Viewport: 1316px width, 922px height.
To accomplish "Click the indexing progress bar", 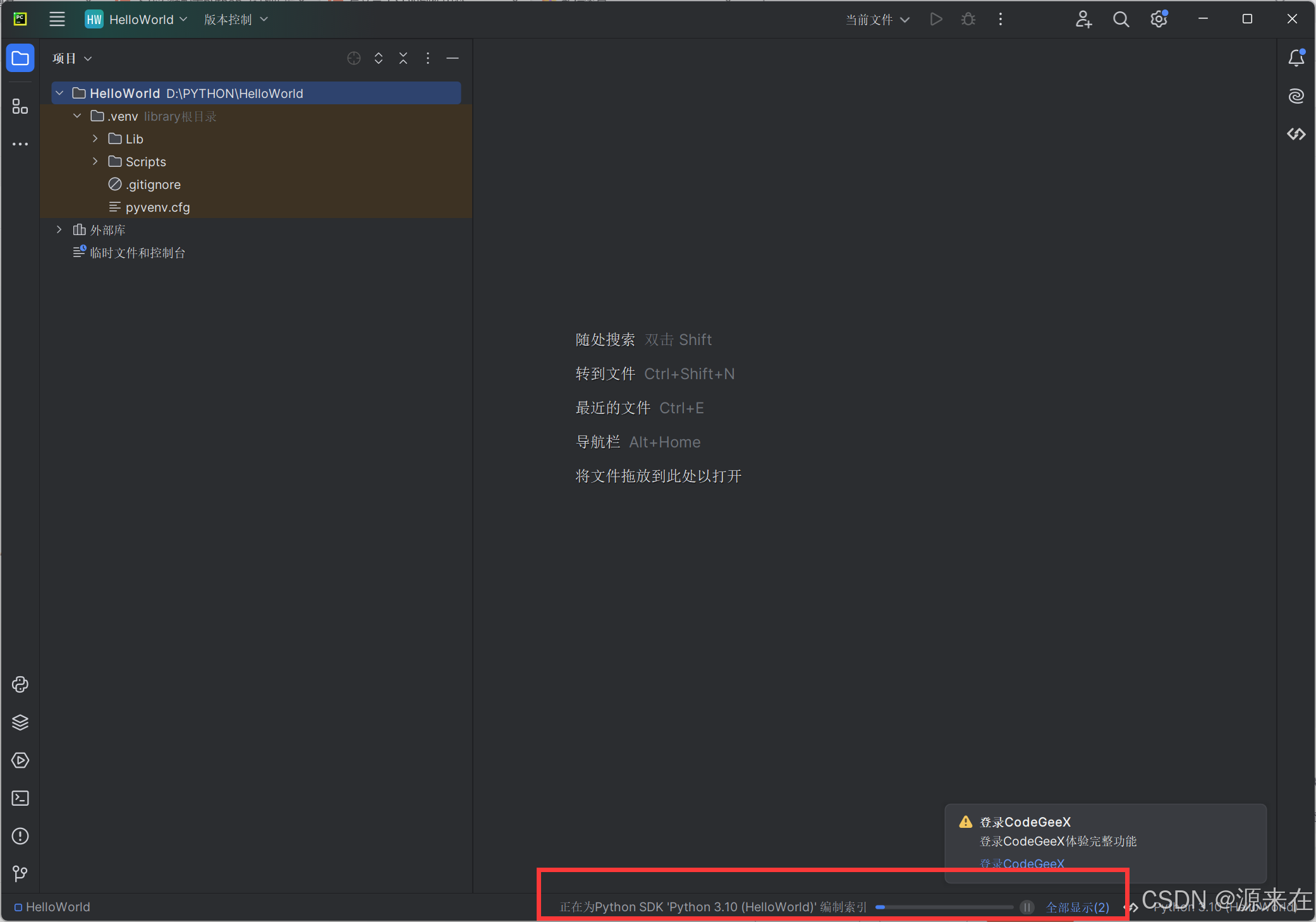I will 945,907.
